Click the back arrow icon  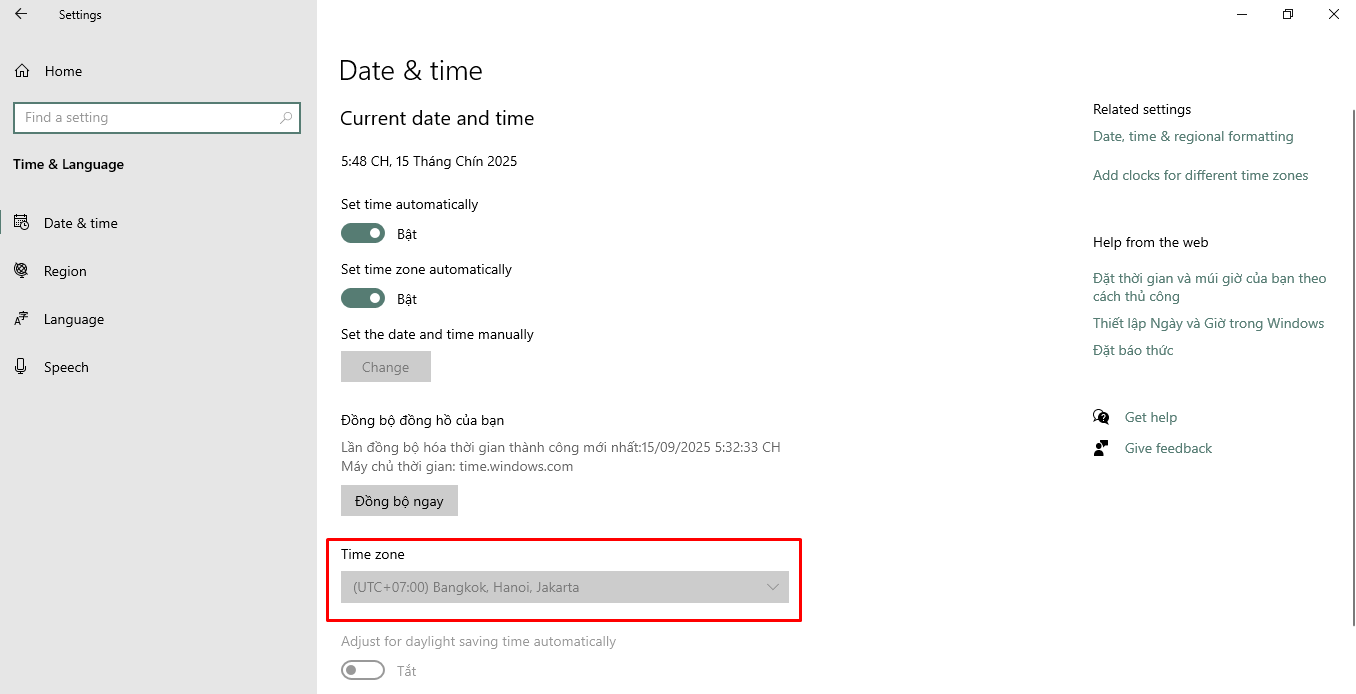click(21, 14)
